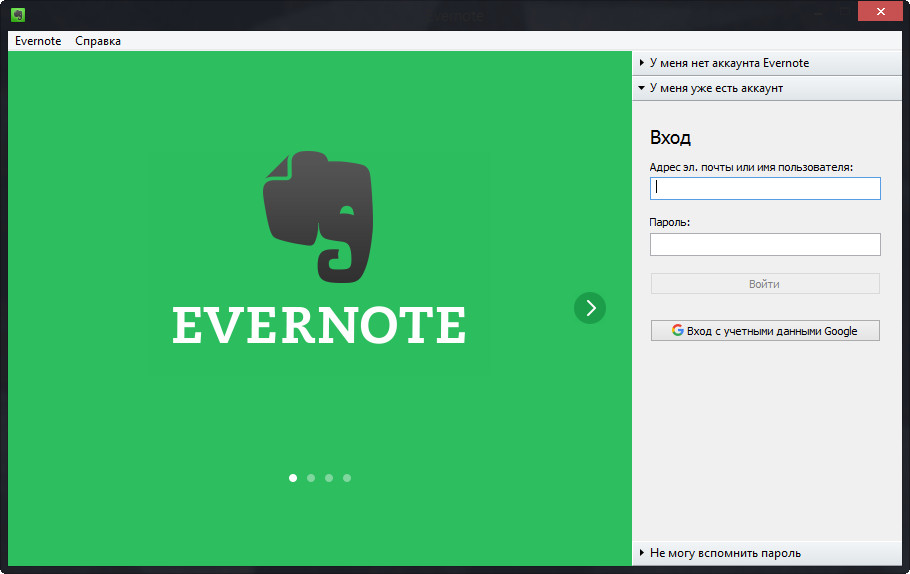This screenshot has width=910, height=574.
Task: Click the Evernote app icon in title bar
Action: tap(18, 14)
